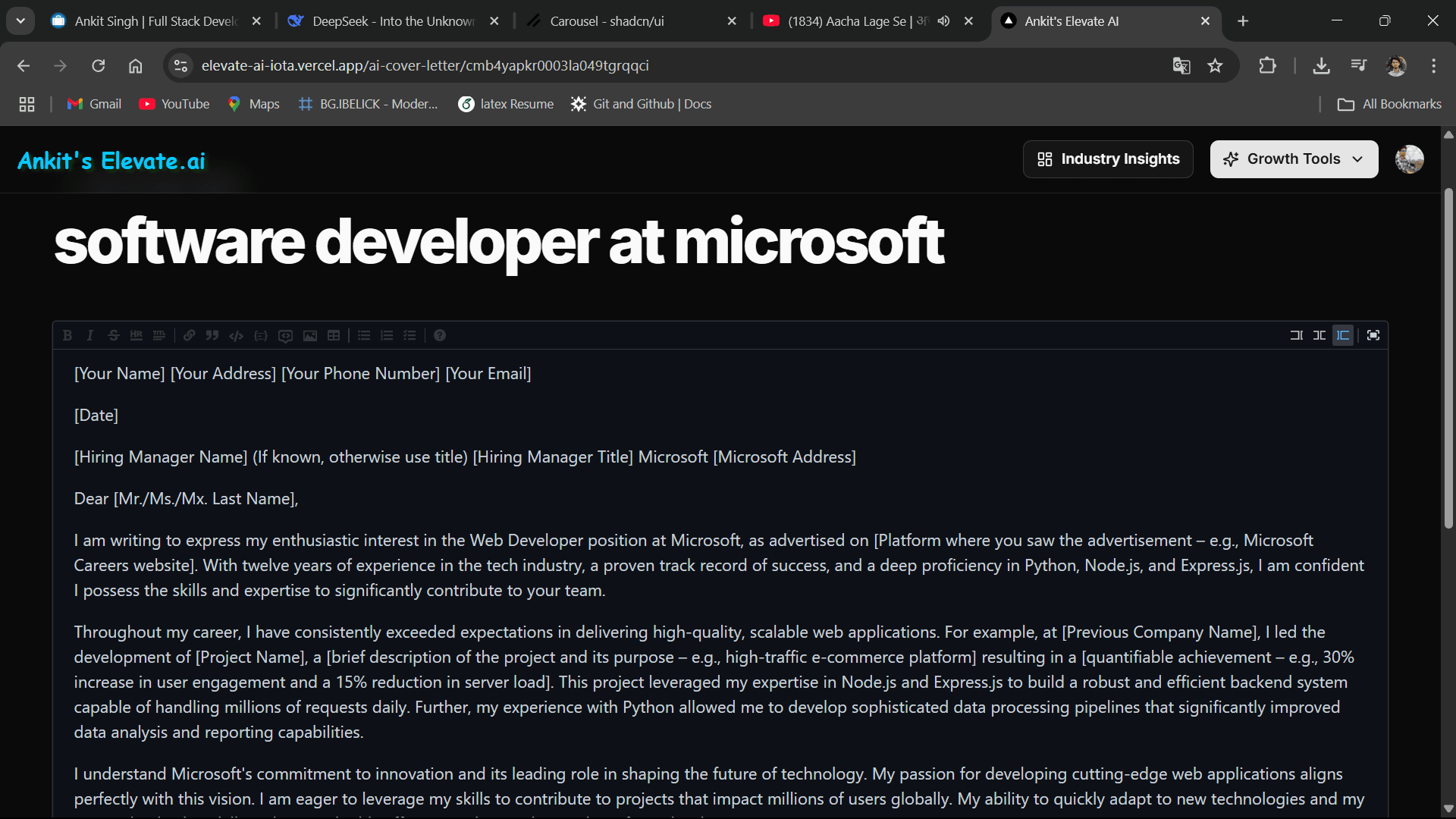The height and width of the screenshot is (819, 1456).
Task: Expand the Growth Tools dropdown
Action: point(1294,159)
